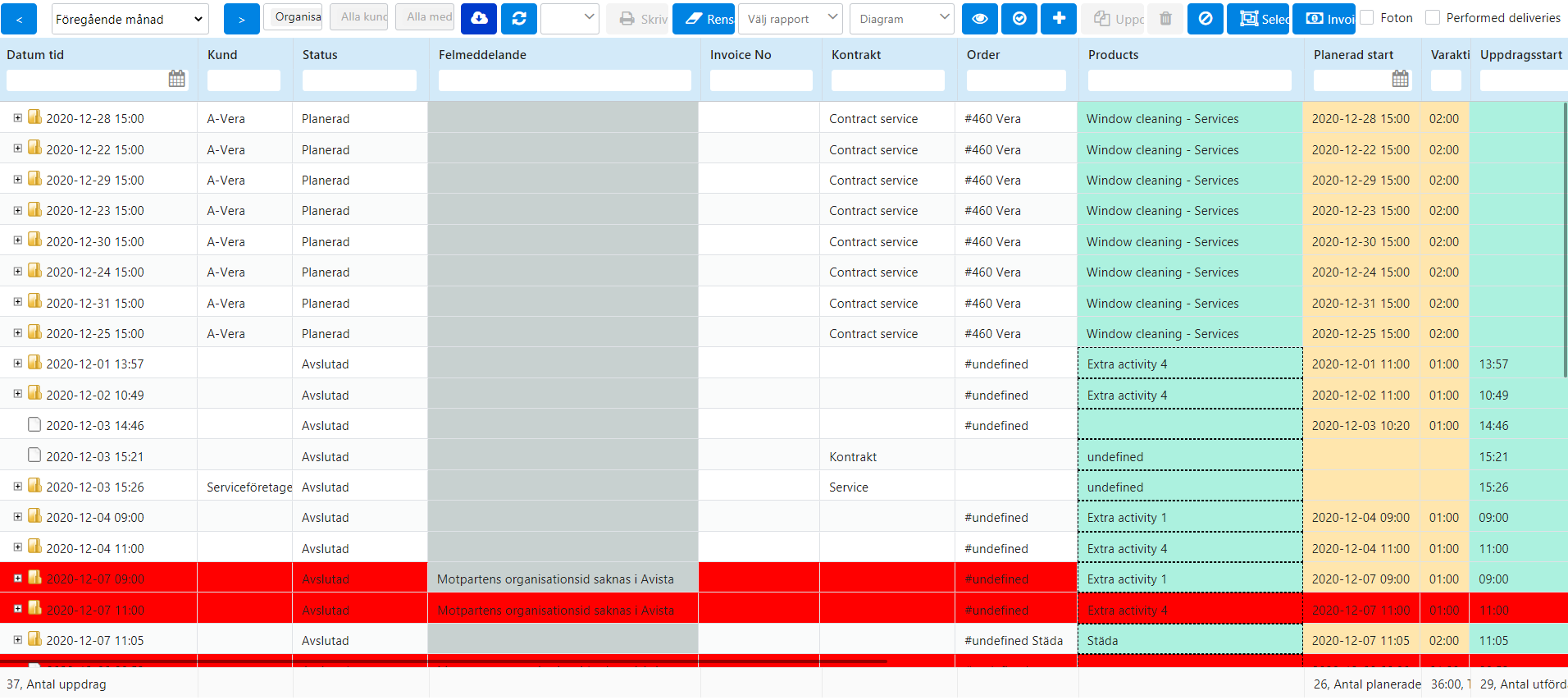
Task: Click the Skriv print button
Action: coord(637,18)
